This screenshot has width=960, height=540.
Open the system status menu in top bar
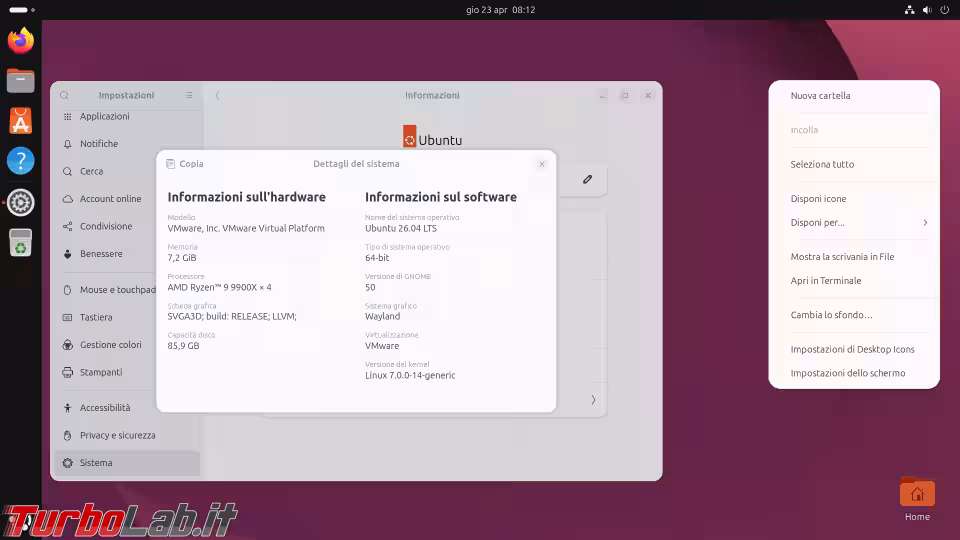coord(927,10)
